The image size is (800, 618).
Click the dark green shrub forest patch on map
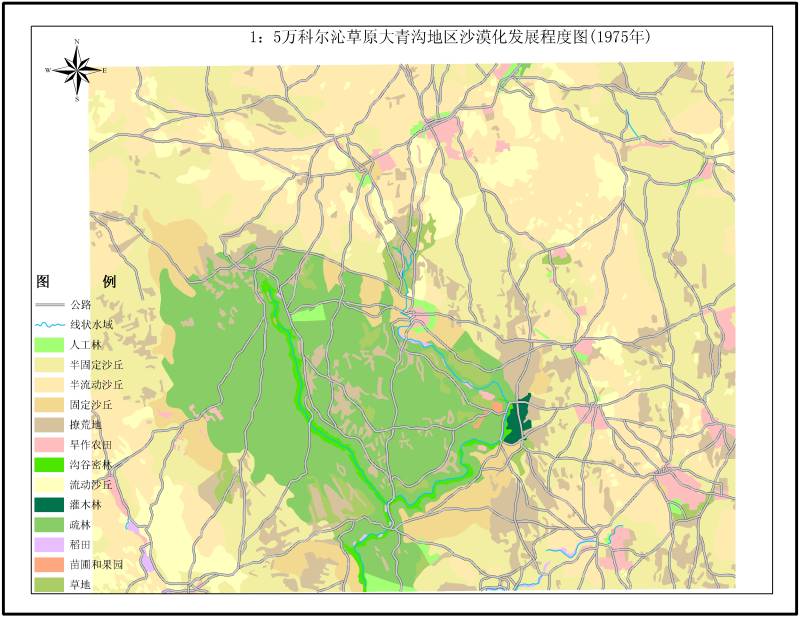[x=518, y=420]
